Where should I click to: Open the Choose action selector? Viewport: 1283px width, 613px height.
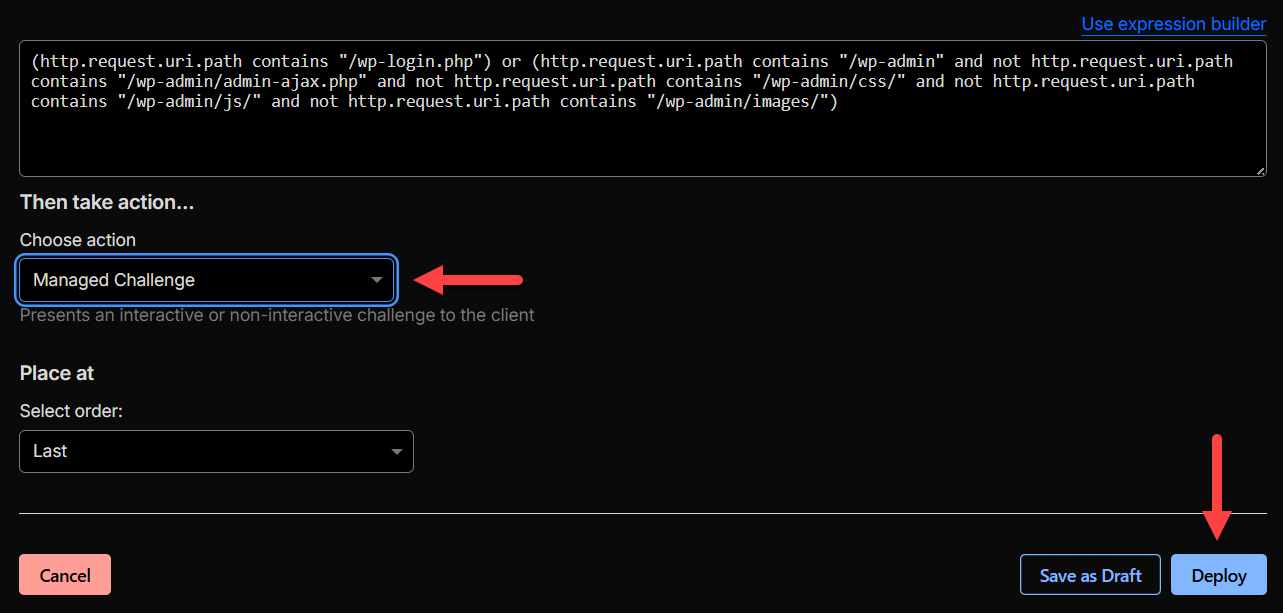tap(207, 280)
